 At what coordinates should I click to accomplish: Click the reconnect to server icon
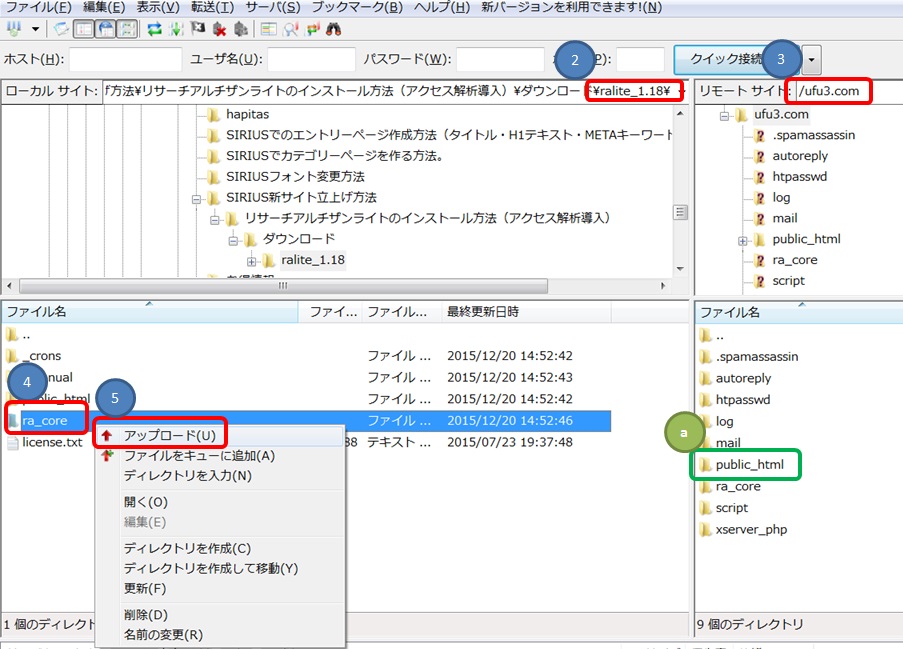pyautogui.click(x=240, y=29)
